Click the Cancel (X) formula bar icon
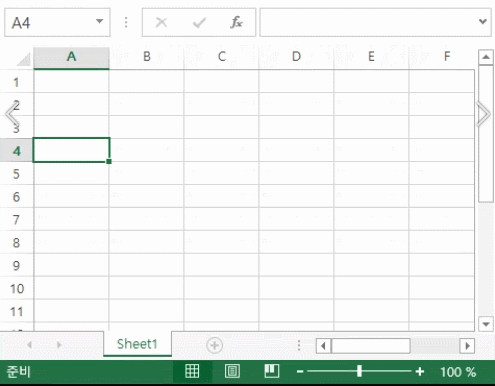Screen dimensions: 495x386 (161, 23)
